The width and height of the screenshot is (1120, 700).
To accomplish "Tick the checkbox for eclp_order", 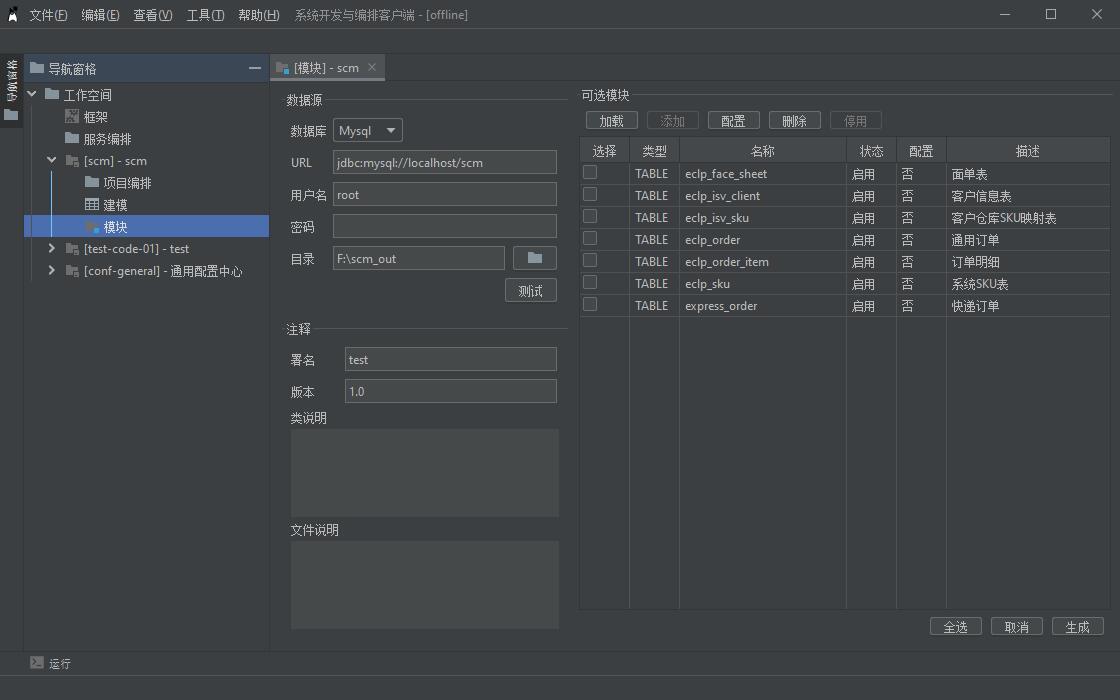I will point(590,239).
